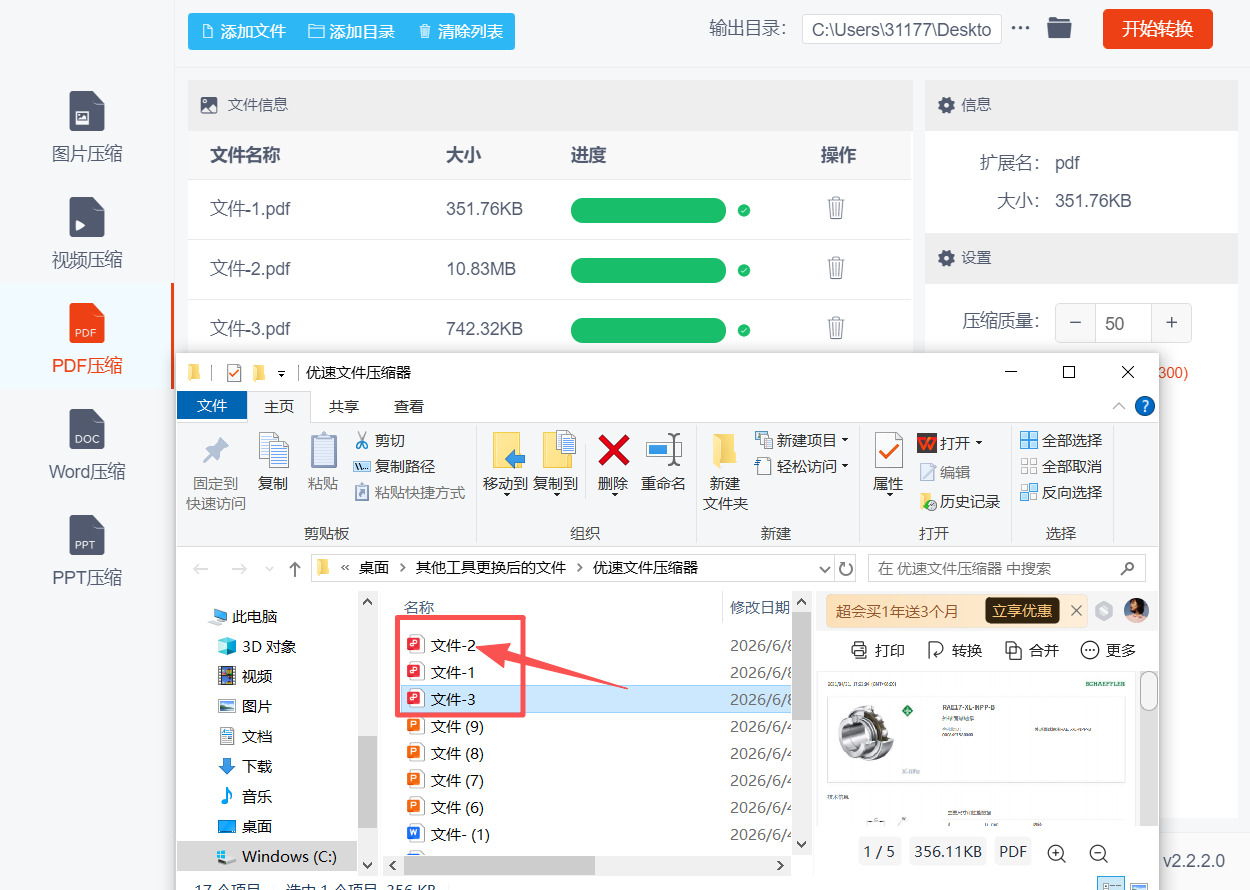
Task: Click the progress bar of 文件-1.pdf
Action: (x=648, y=210)
